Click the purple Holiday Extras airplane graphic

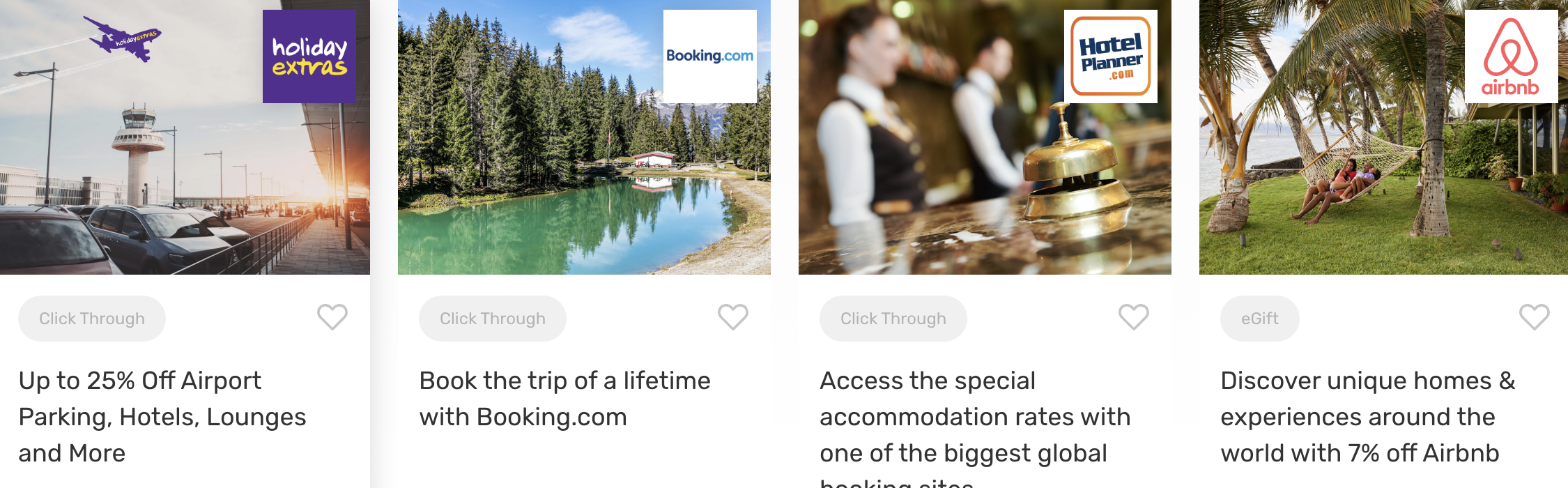123,38
